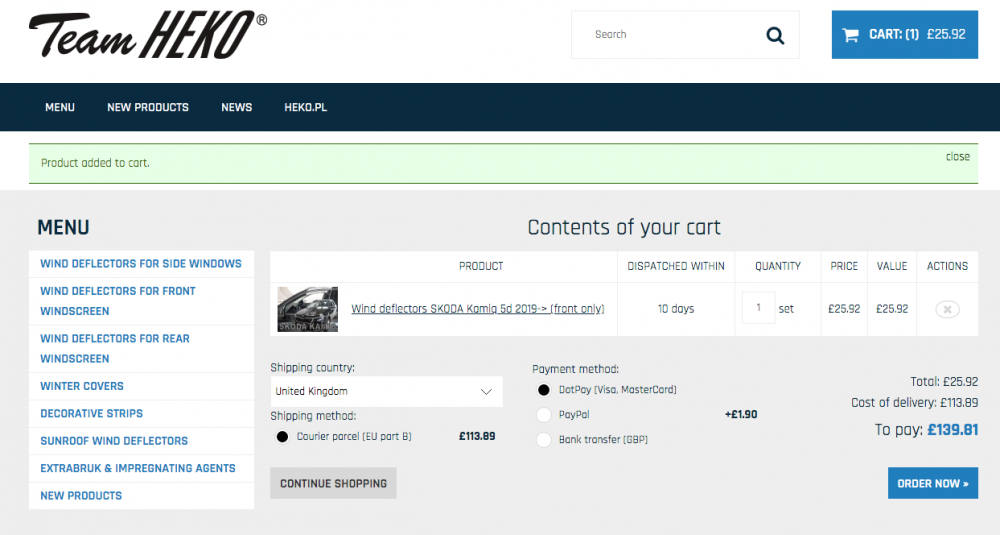Click the PRODUCT column header
The height and width of the screenshot is (535, 1000).
[x=481, y=267]
